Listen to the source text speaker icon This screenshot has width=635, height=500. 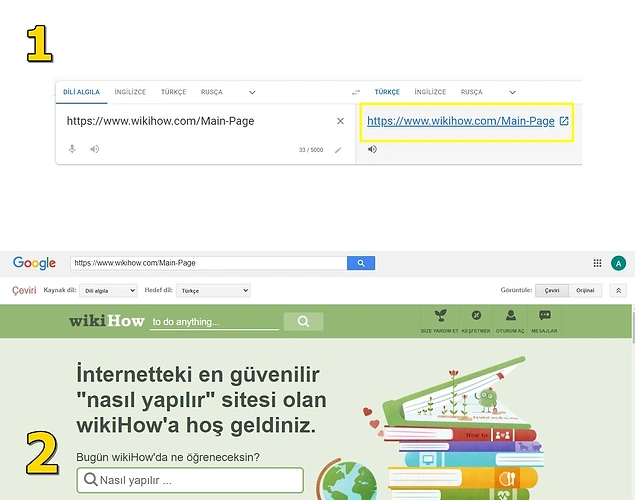[94, 149]
